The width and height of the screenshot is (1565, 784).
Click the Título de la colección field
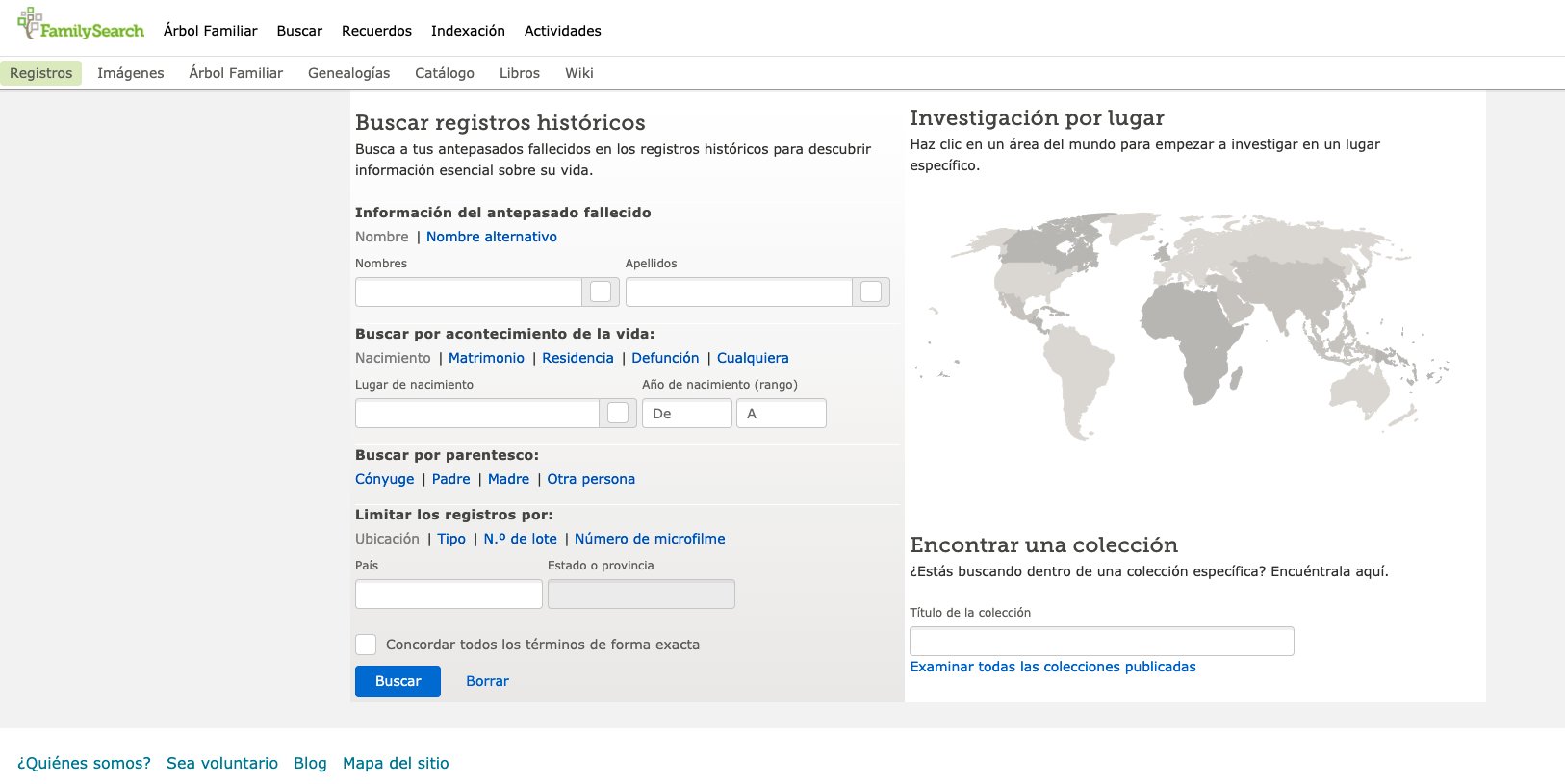[x=1101, y=641]
